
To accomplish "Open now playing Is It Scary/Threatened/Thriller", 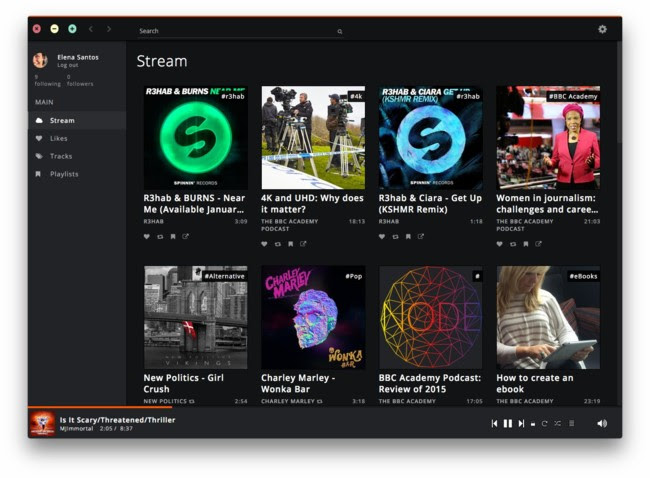I will tap(117, 420).
